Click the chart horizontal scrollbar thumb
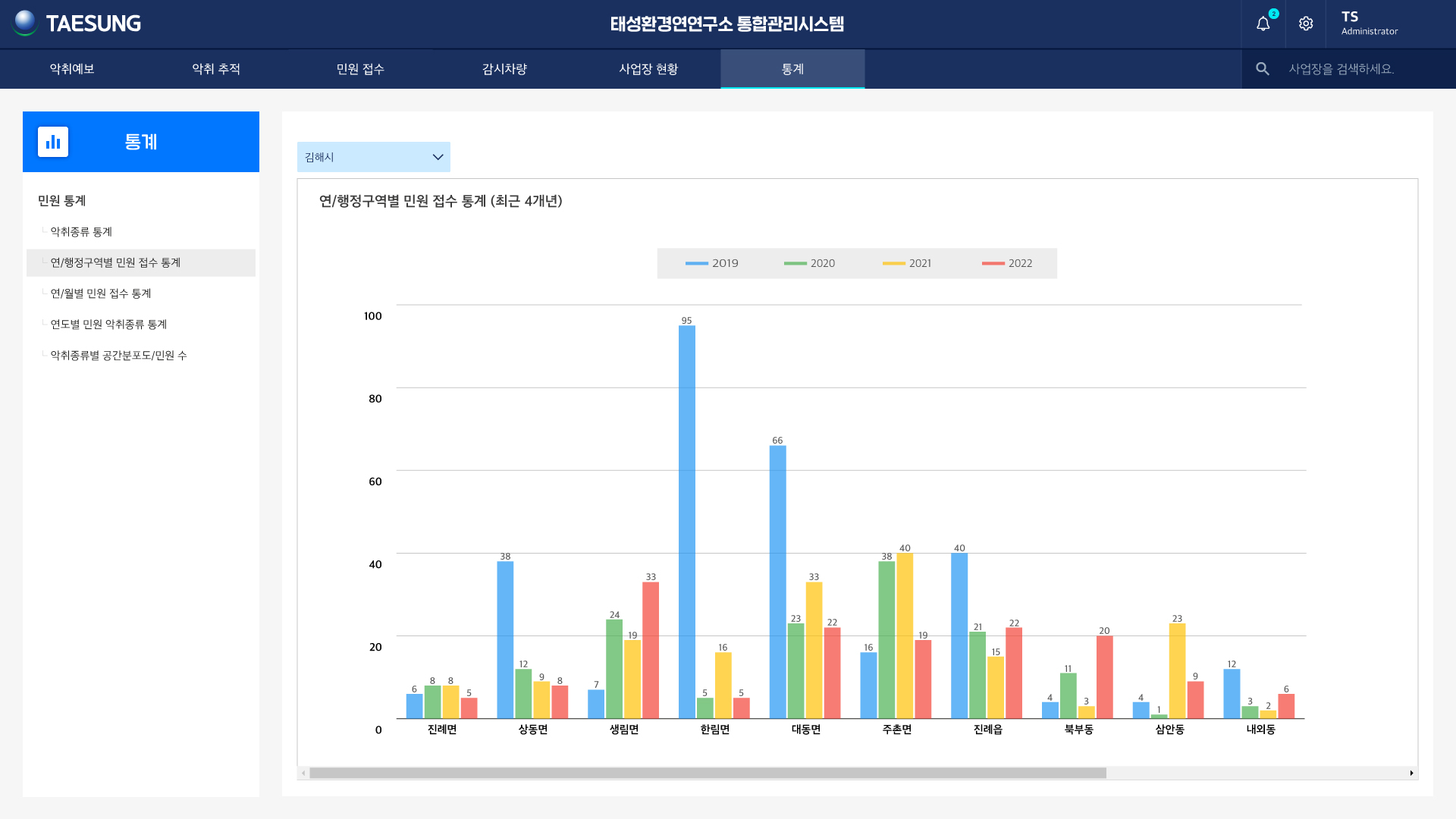Screen dimensions: 1456x819 point(708,773)
